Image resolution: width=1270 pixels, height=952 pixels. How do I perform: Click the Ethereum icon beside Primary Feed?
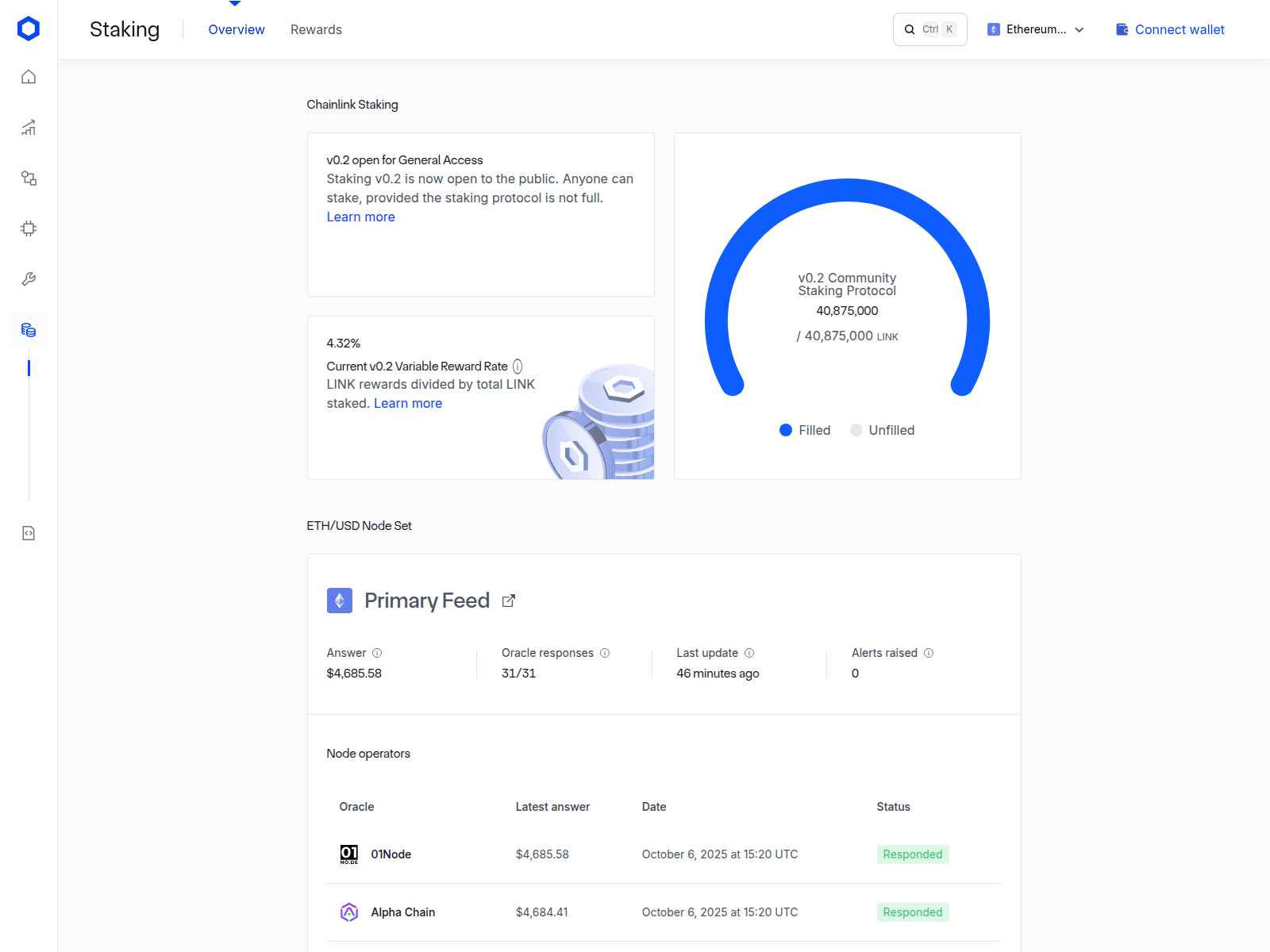[340, 601]
